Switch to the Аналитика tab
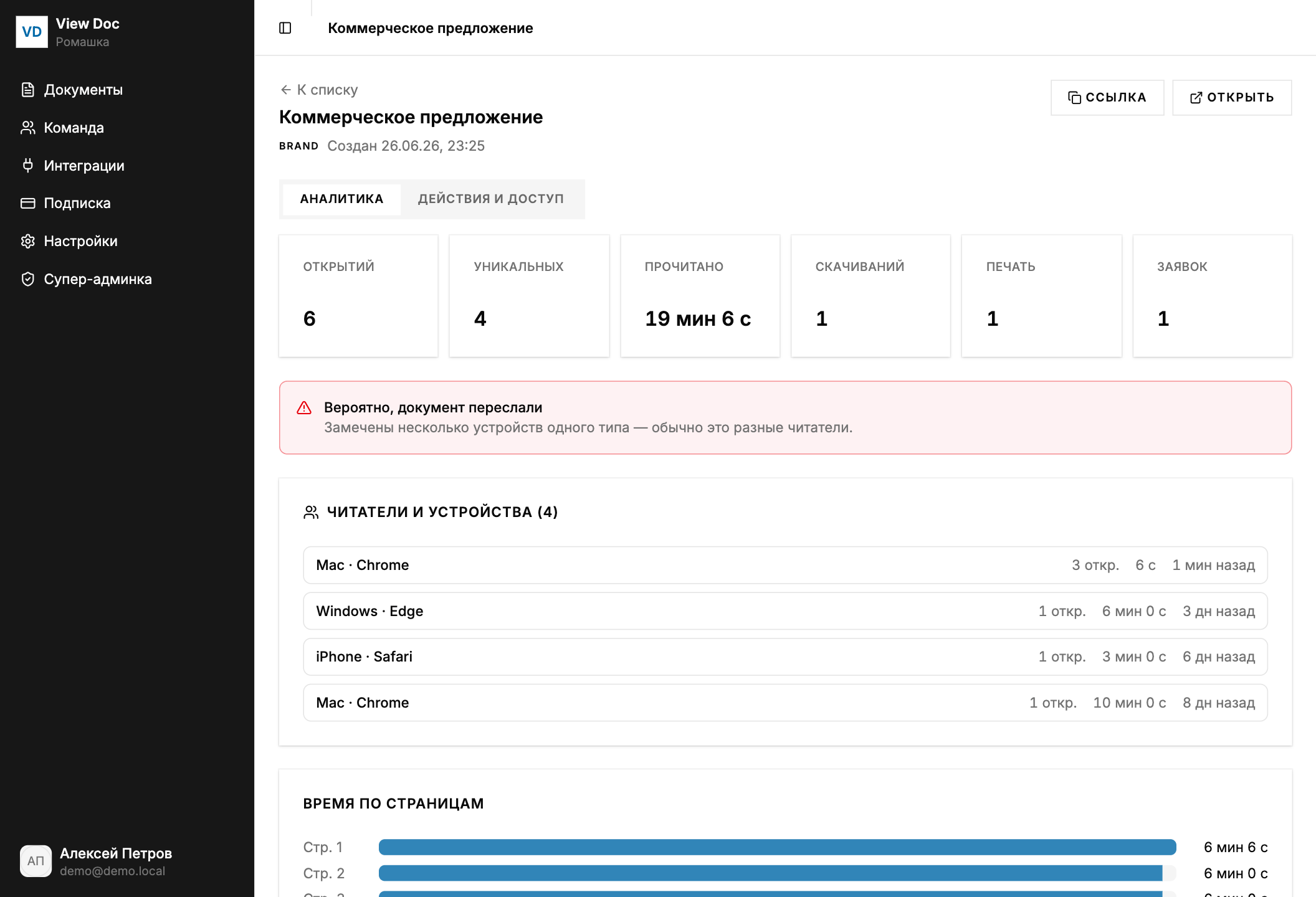The height and width of the screenshot is (897, 1316). (x=341, y=199)
